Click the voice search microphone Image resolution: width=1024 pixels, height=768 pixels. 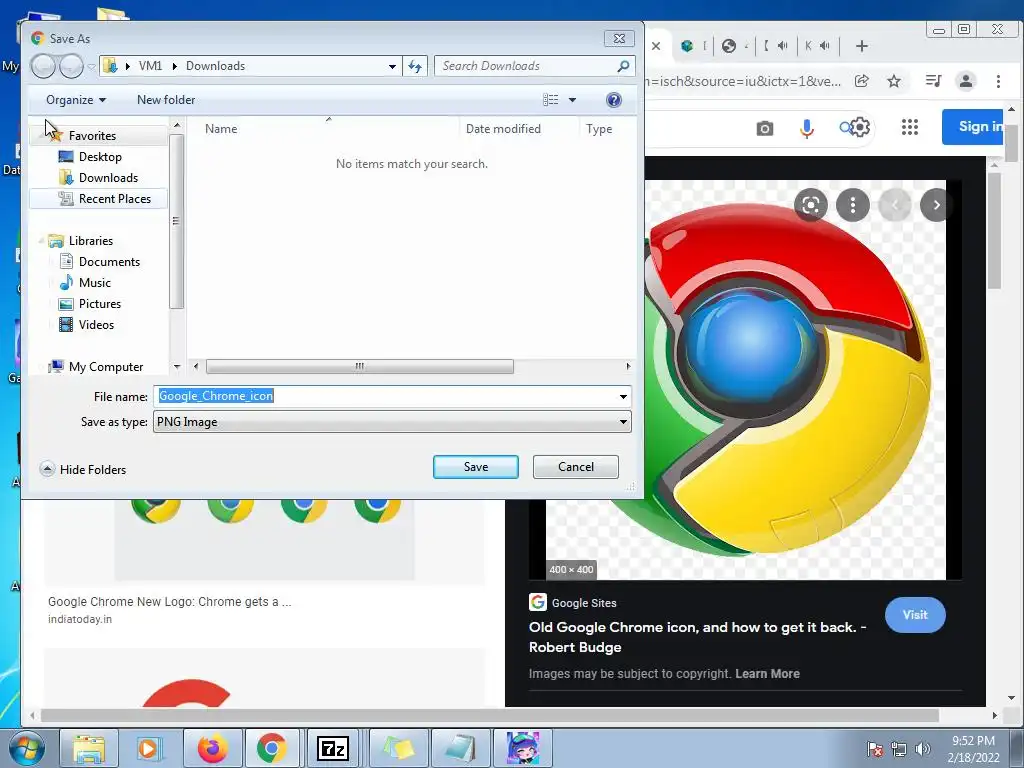click(x=807, y=128)
